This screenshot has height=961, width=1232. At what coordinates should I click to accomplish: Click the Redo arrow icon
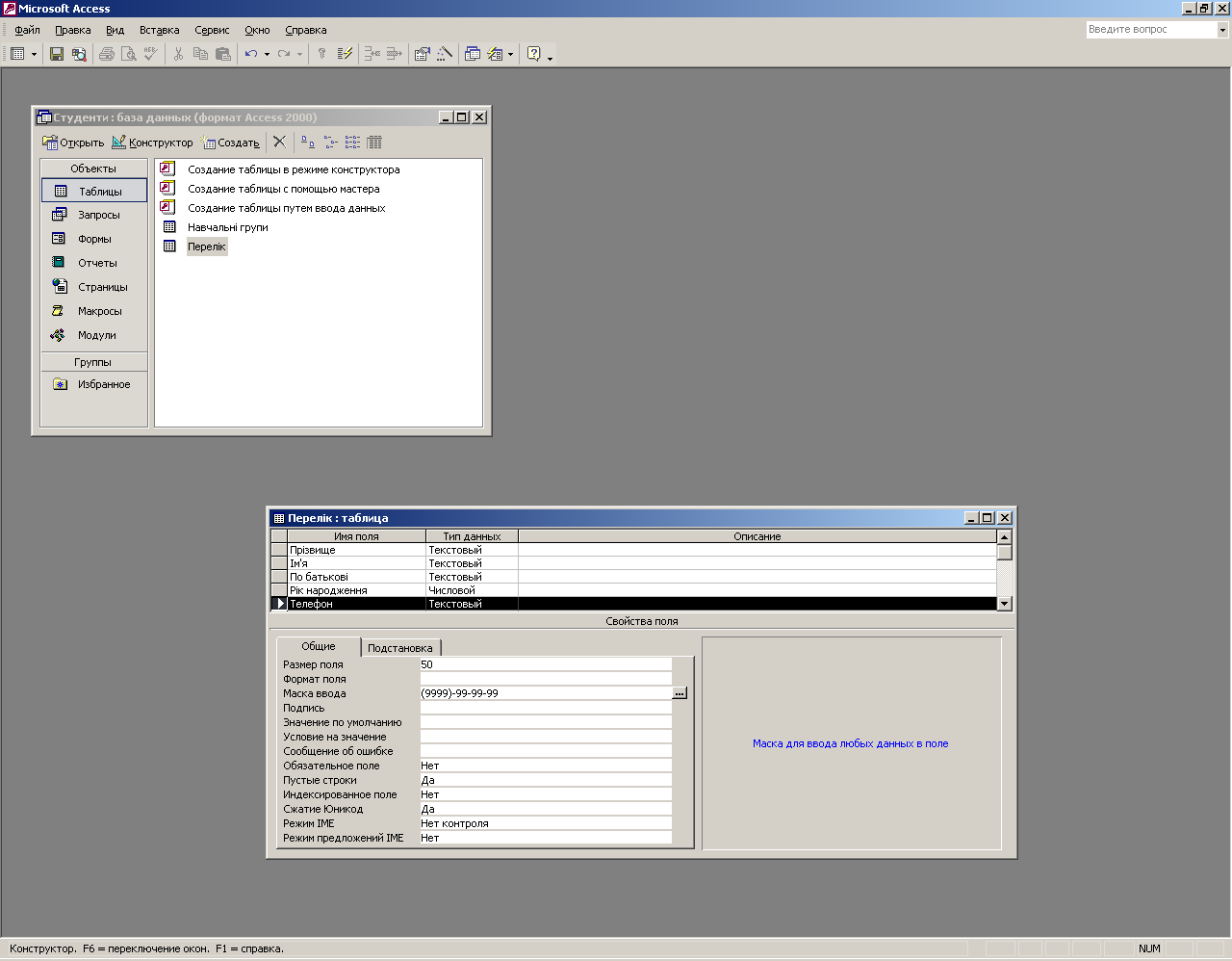[284, 54]
